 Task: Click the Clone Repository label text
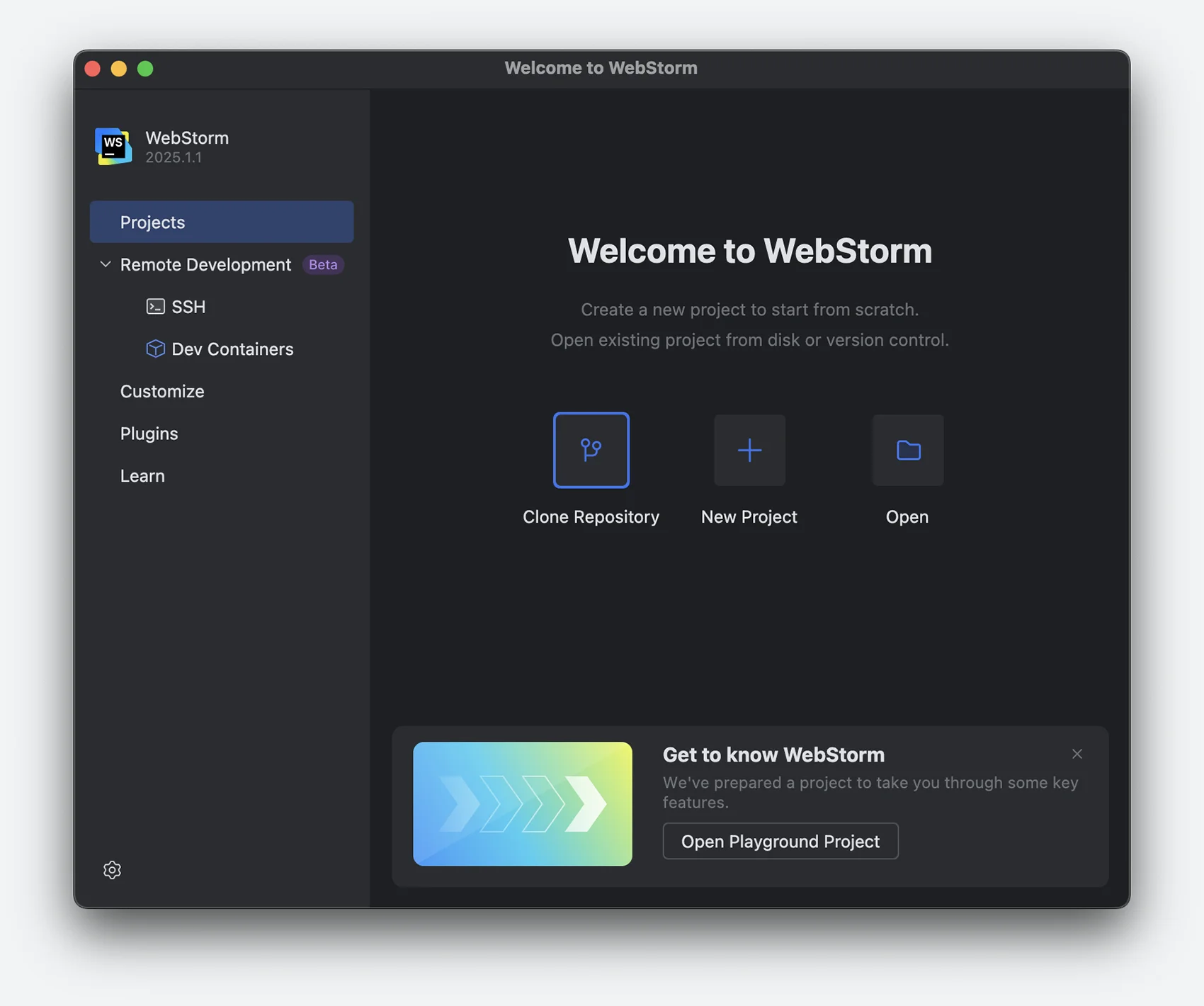pyautogui.click(x=591, y=517)
